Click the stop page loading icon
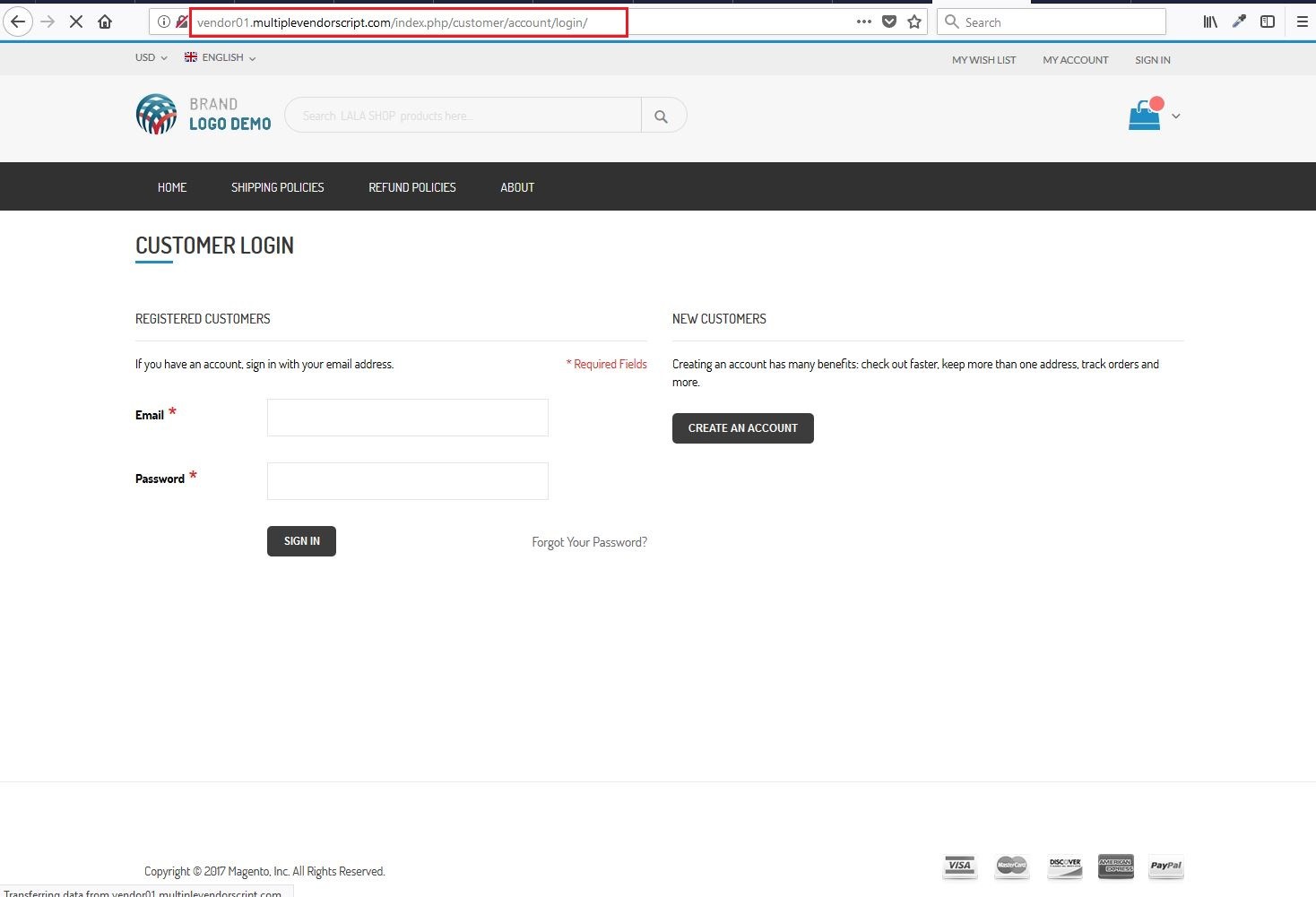1316x897 pixels. tap(76, 22)
